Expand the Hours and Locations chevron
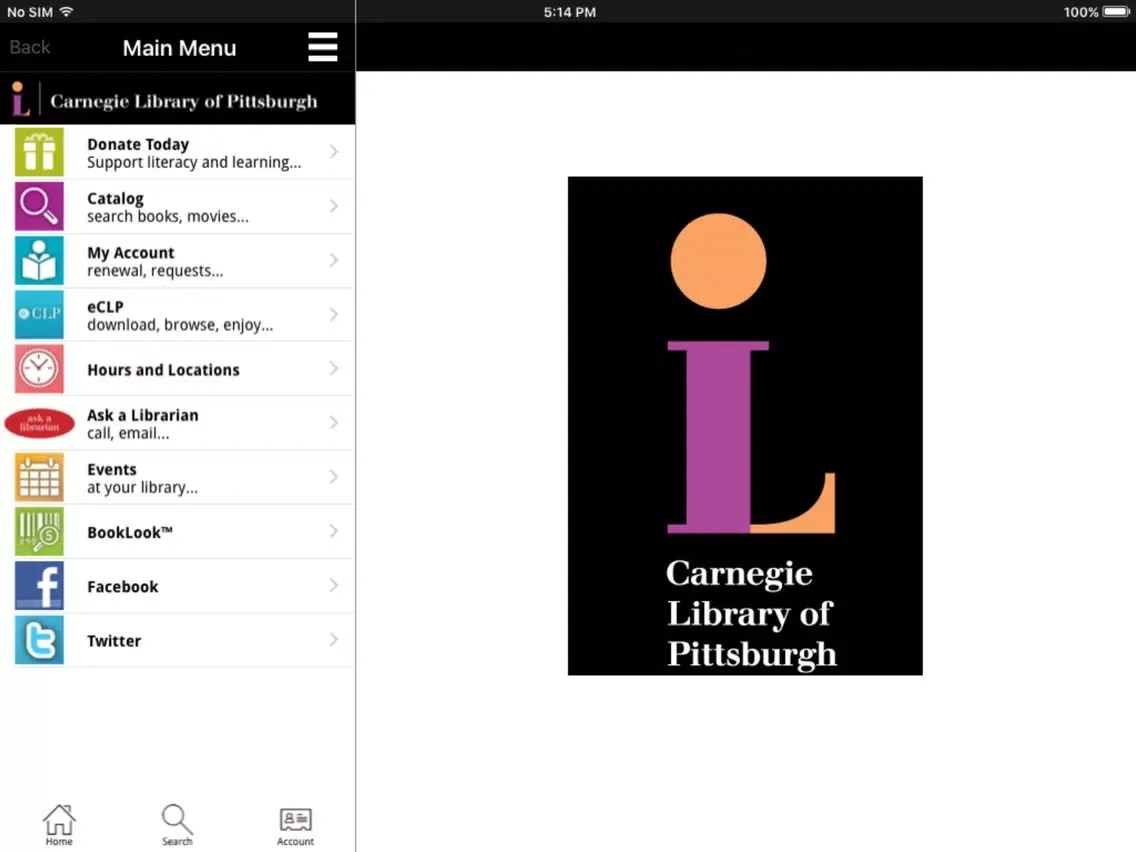 coord(334,369)
